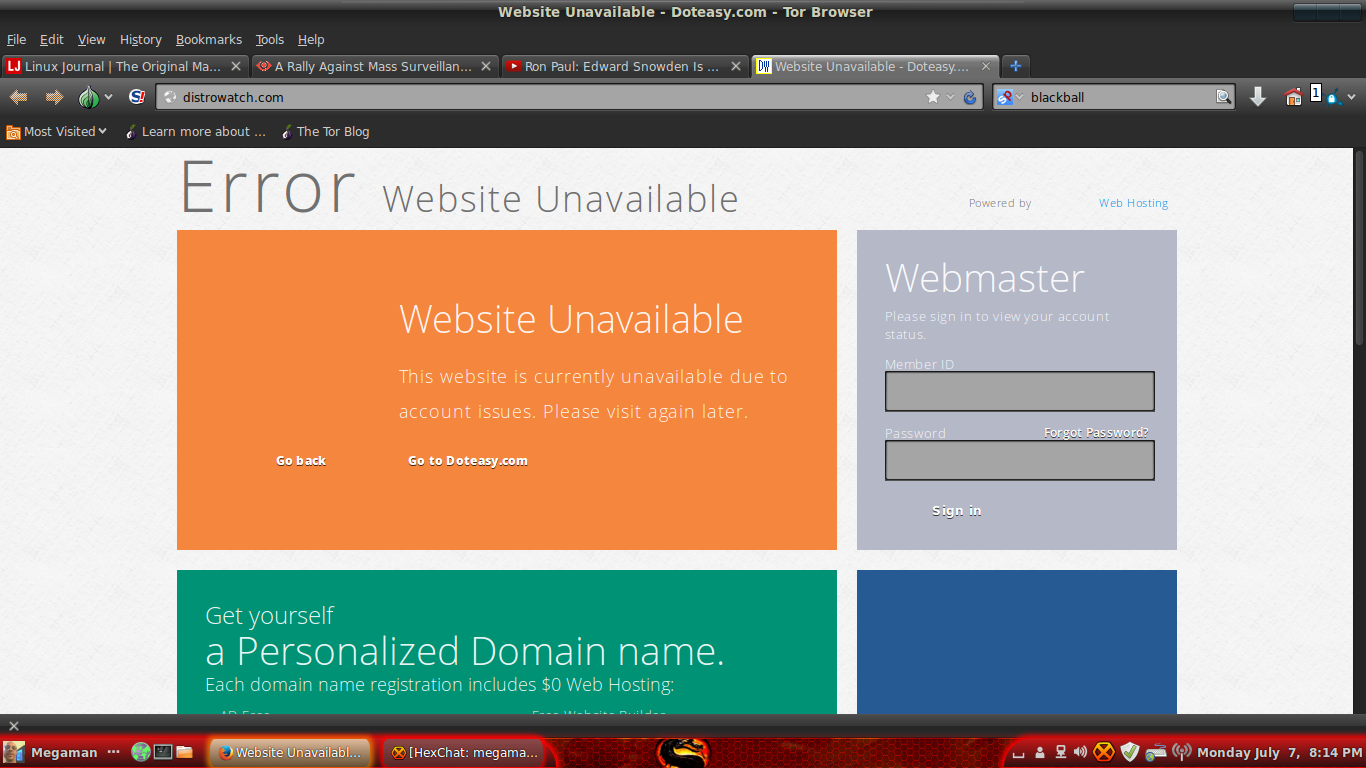Bookmark this page with the star icon
The height and width of the screenshot is (768, 1366).
point(933,97)
